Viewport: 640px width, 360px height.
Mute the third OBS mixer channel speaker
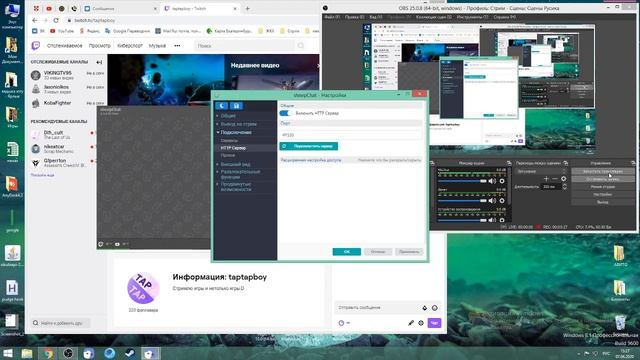[492, 220]
